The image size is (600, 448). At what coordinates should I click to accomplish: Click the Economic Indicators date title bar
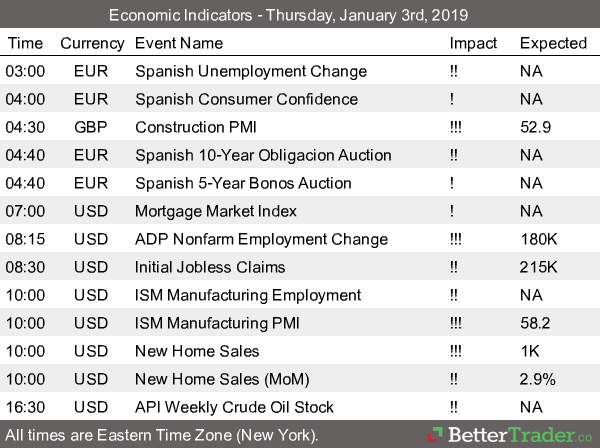tap(300, 15)
